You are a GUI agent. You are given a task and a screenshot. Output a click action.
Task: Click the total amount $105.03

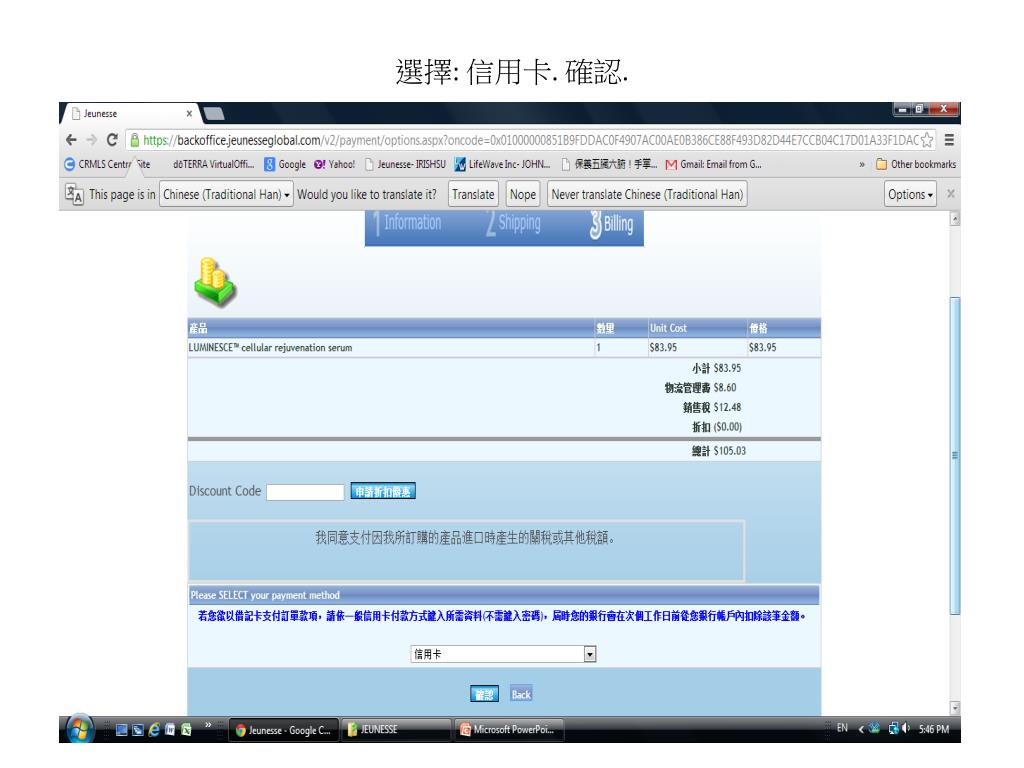729,451
